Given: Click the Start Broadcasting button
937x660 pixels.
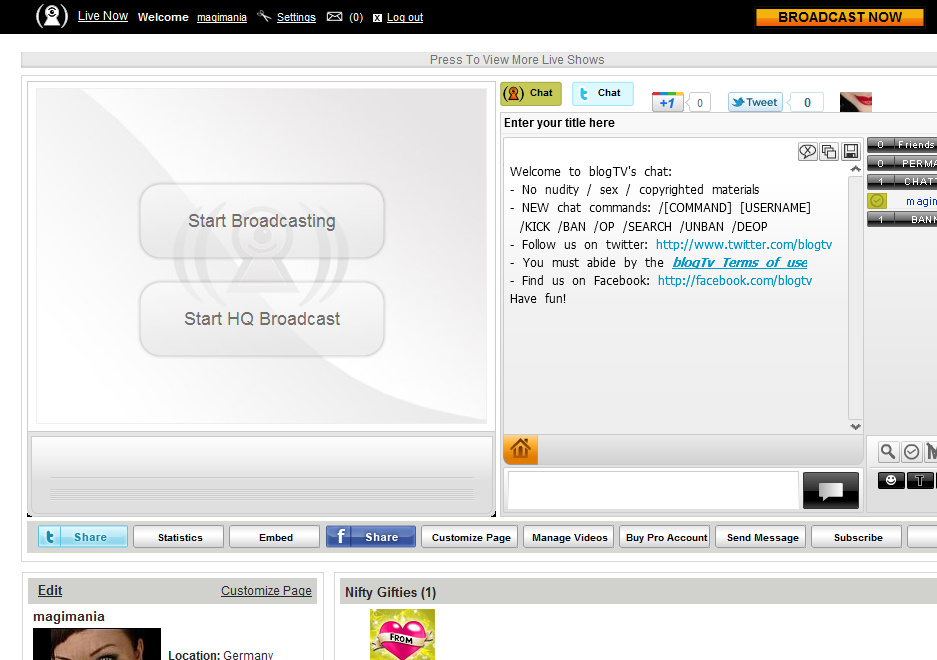Looking at the screenshot, I should pyautogui.click(x=262, y=221).
